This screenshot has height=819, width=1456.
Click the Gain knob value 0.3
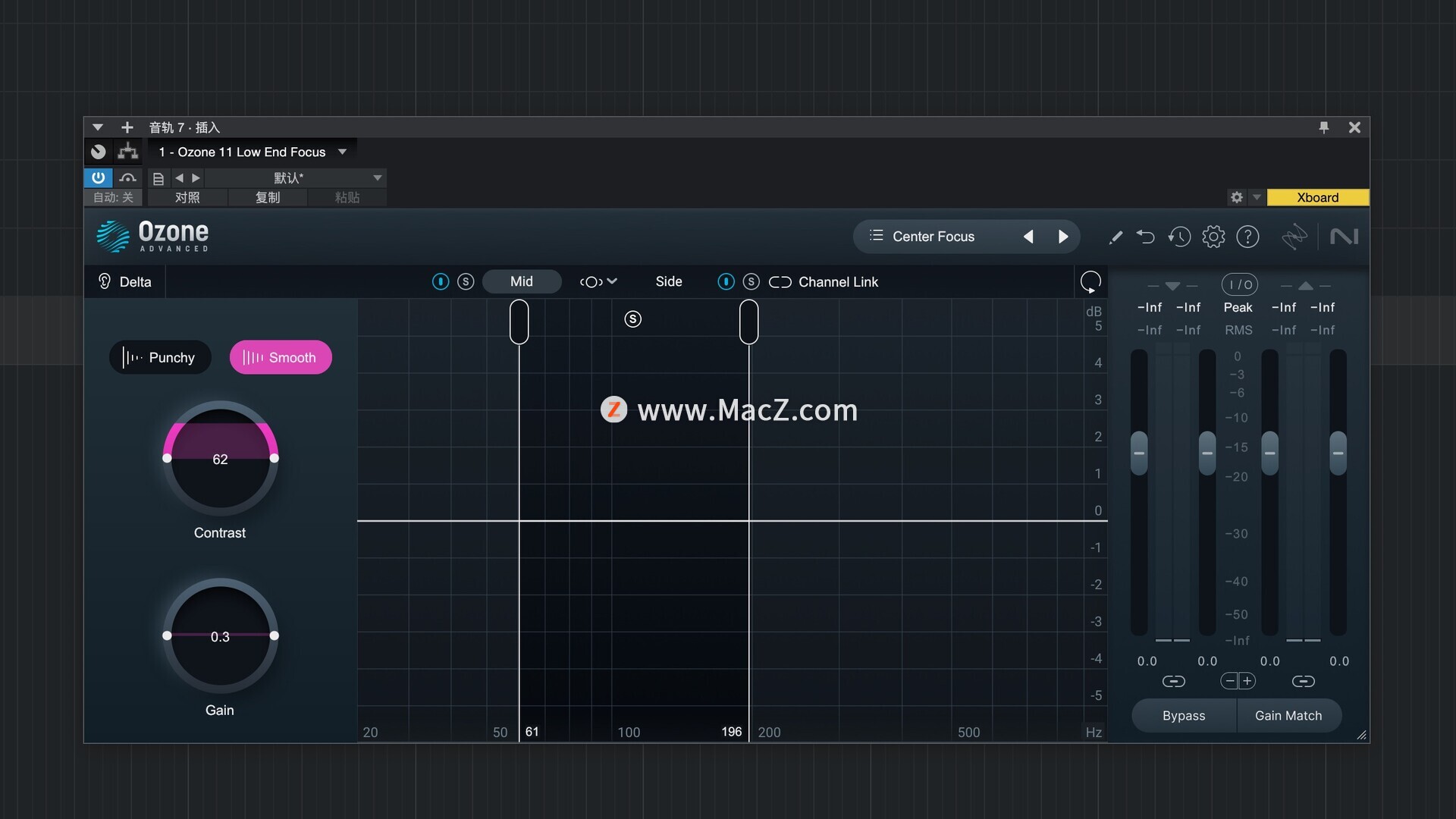click(220, 636)
